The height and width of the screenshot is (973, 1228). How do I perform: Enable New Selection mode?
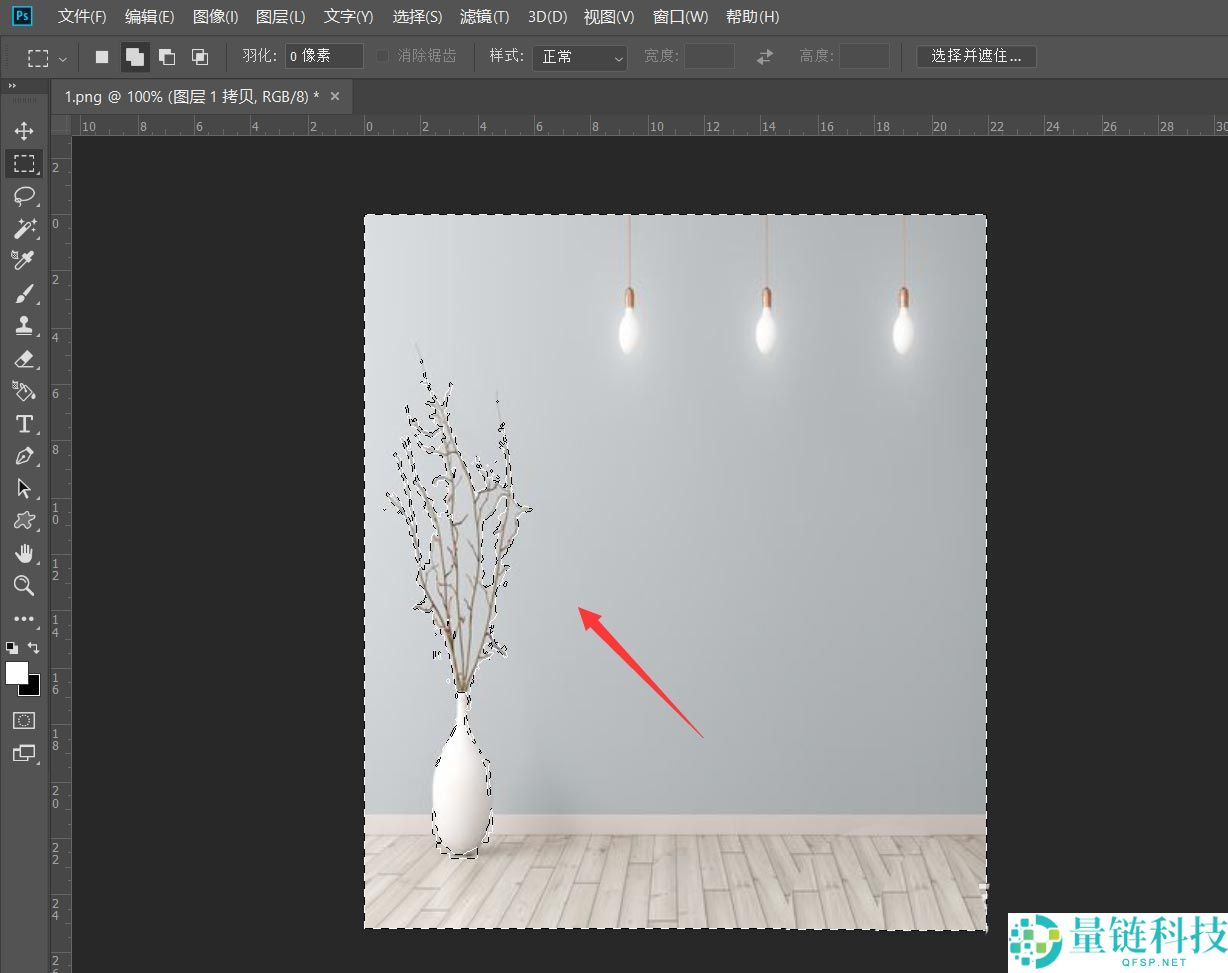coord(102,57)
